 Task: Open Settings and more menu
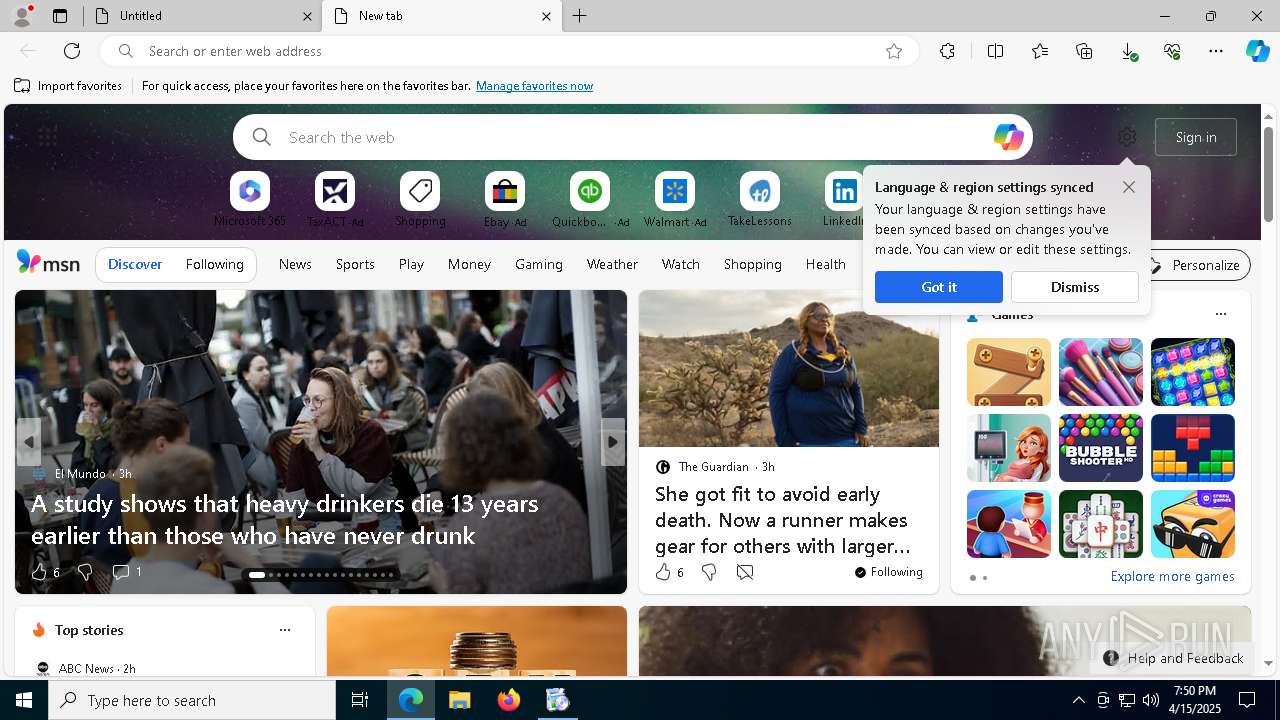pyautogui.click(x=1216, y=51)
